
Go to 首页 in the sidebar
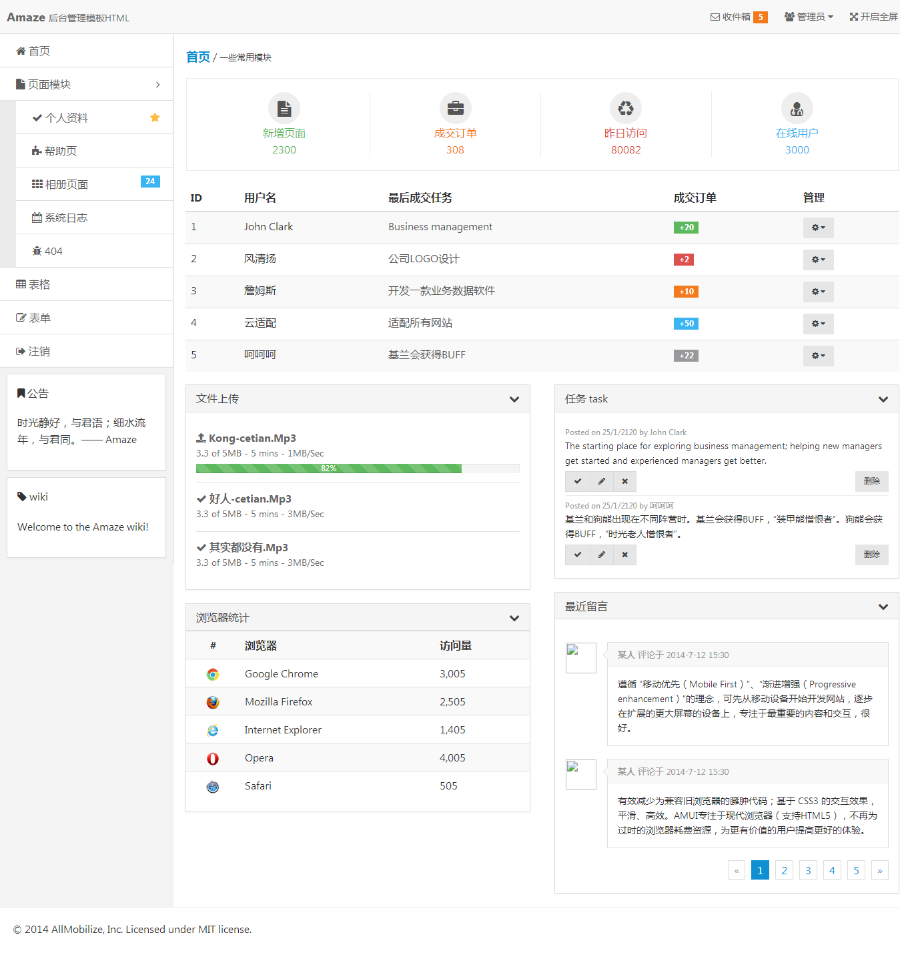[x=86, y=51]
